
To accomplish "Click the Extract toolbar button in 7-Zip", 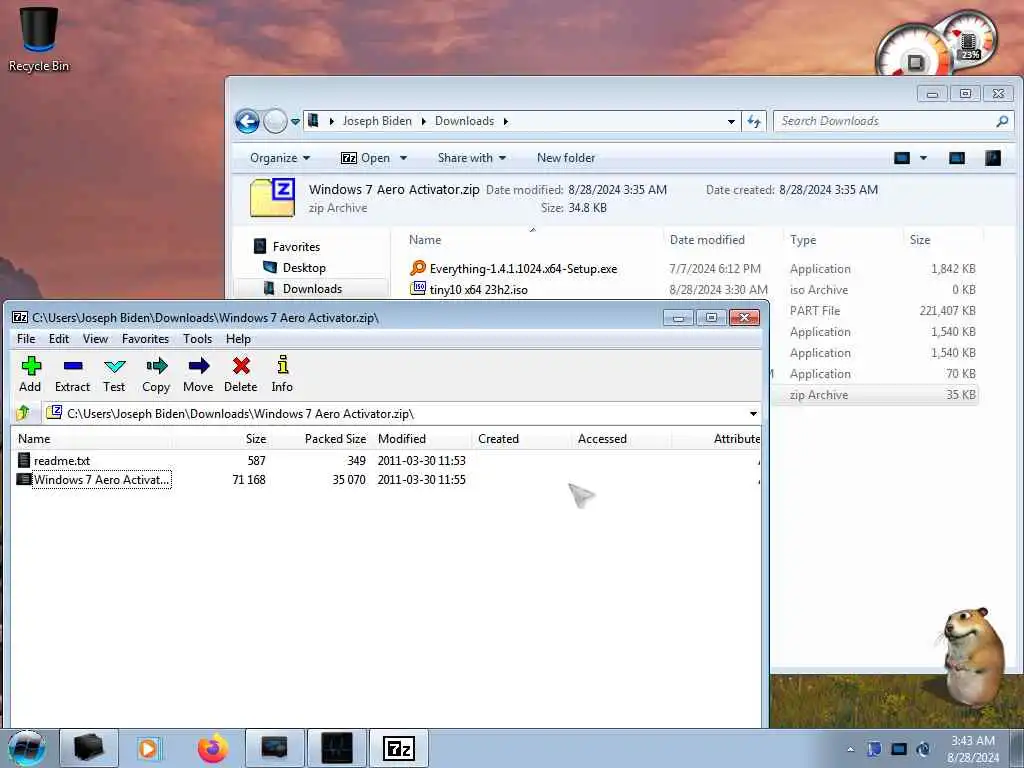I will 72,374.
